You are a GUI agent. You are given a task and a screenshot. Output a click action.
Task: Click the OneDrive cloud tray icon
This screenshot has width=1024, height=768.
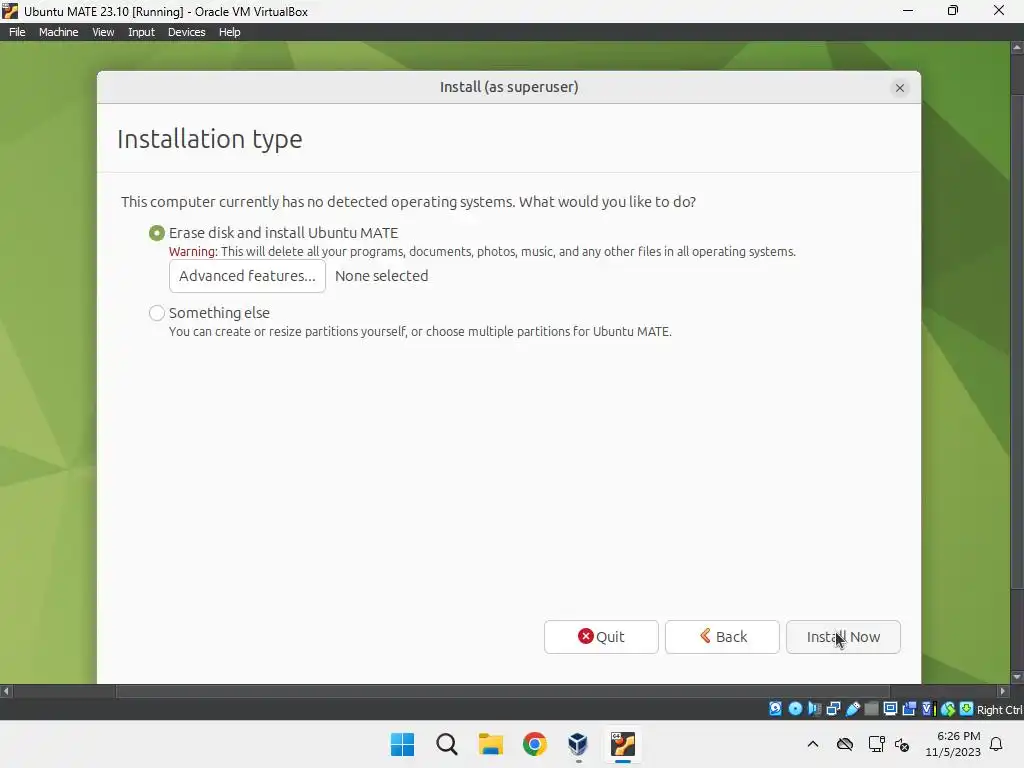(x=845, y=744)
